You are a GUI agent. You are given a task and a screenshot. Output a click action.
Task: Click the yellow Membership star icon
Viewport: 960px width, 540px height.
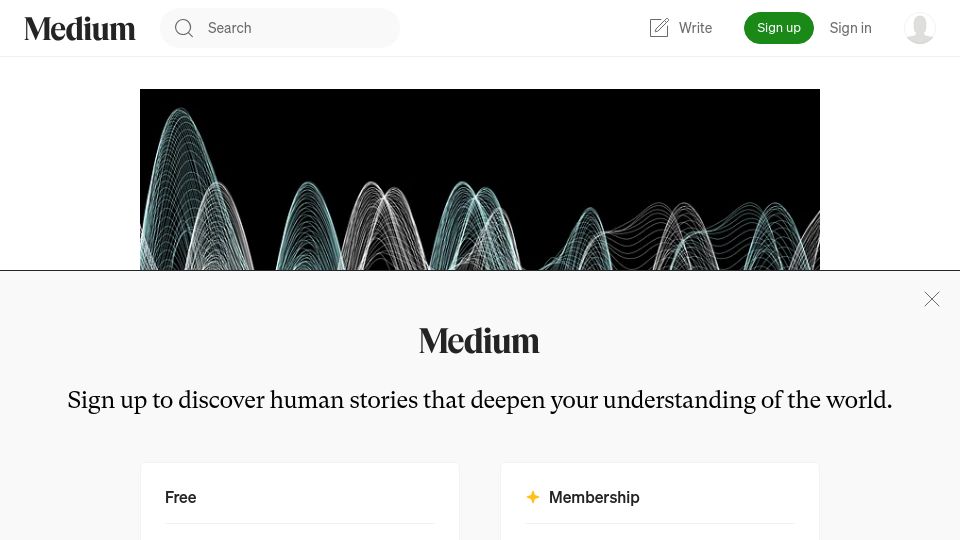[533, 497]
